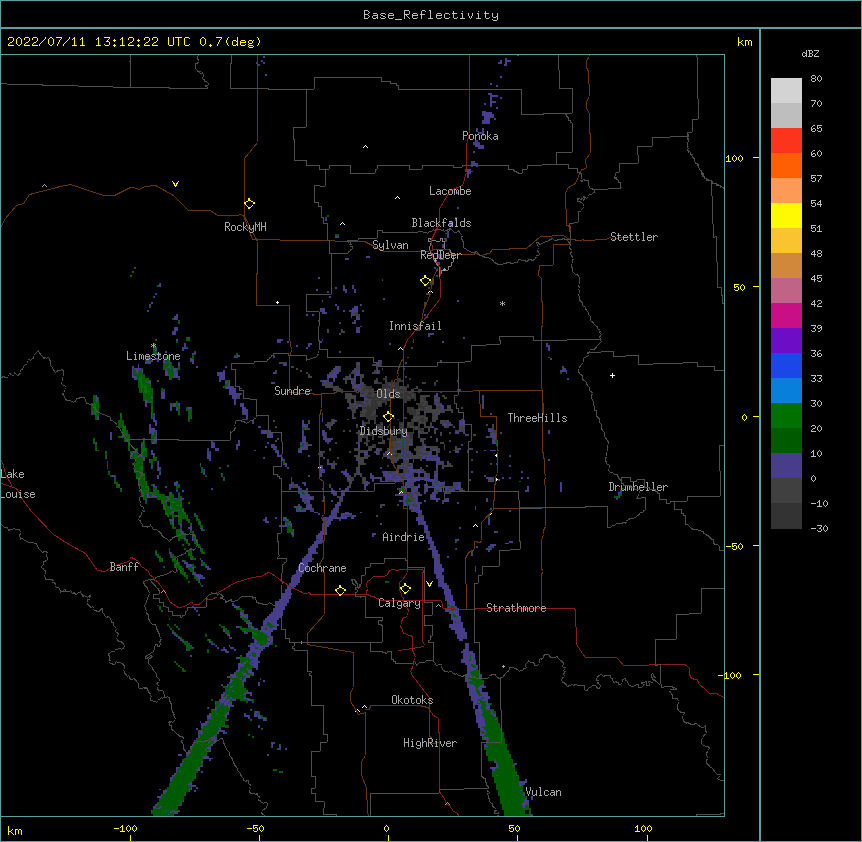This screenshot has height=842, width=862.
Task: Click the dBZ legend heading
Action: 810,54
